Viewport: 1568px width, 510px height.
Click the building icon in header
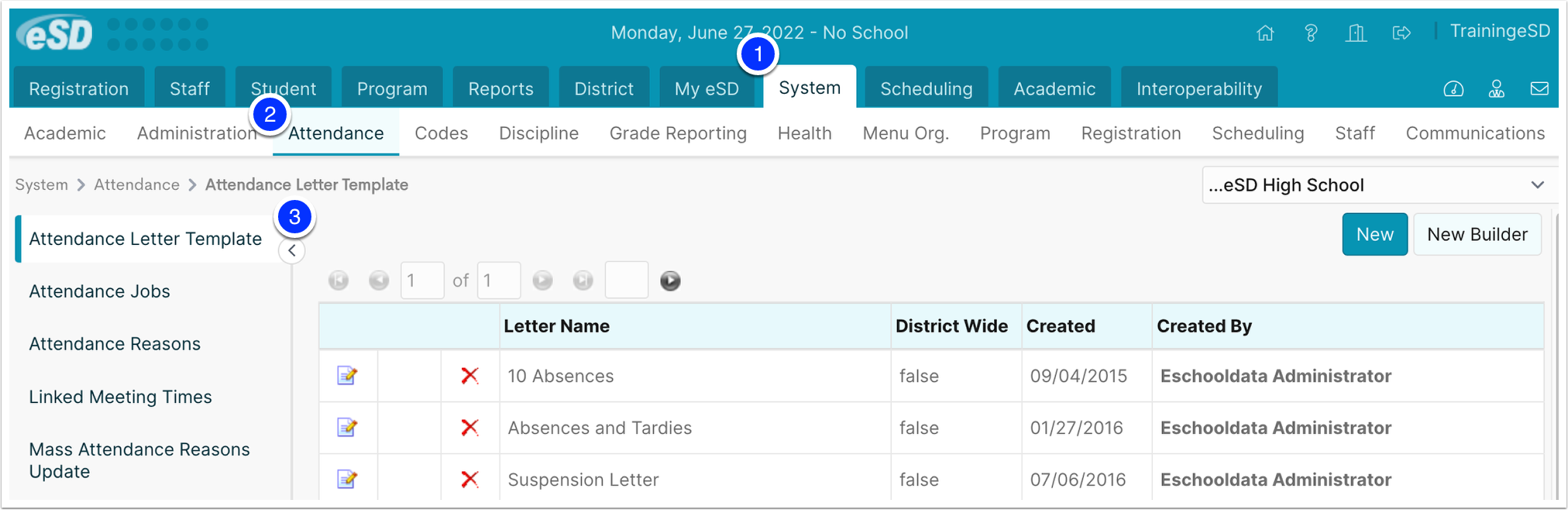1357,33
